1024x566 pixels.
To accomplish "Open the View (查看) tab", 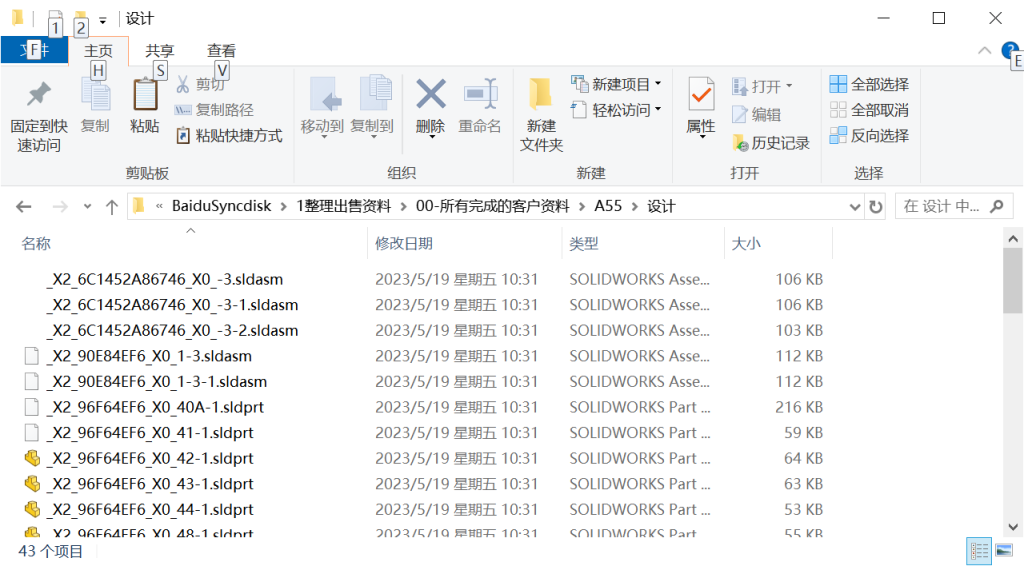I will [221, 51].
